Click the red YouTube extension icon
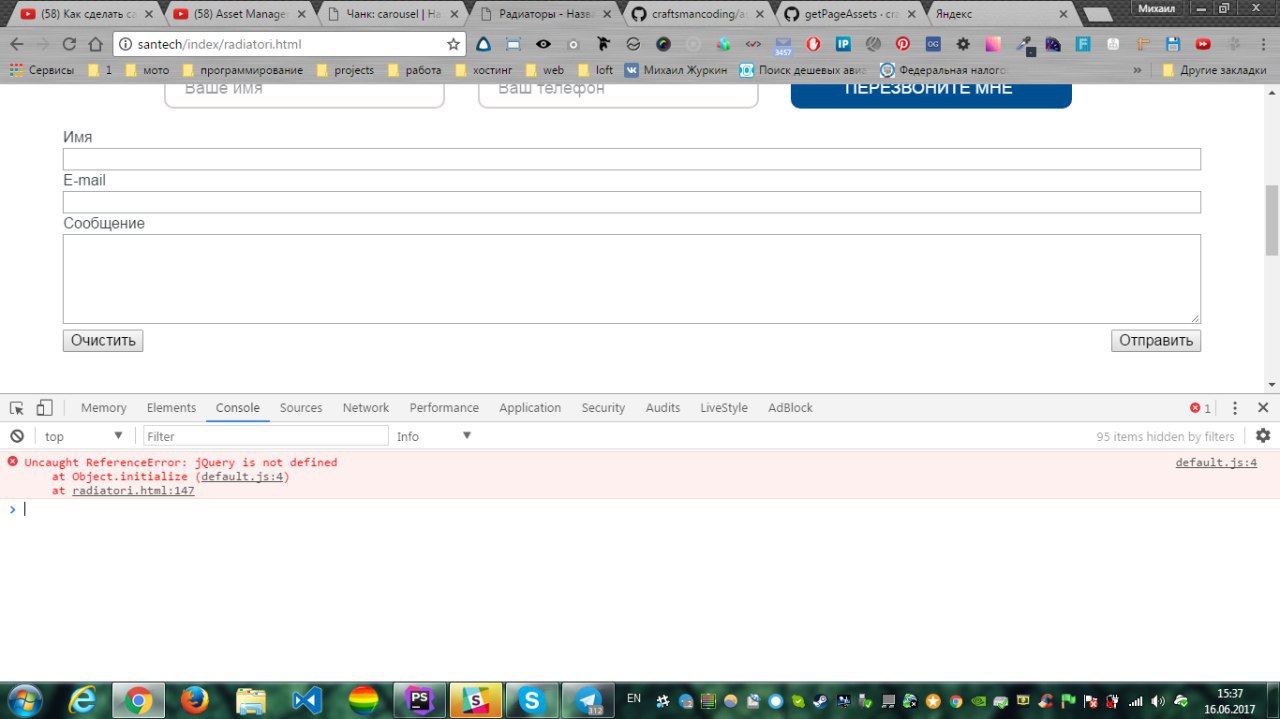 tap(1203, 44)
